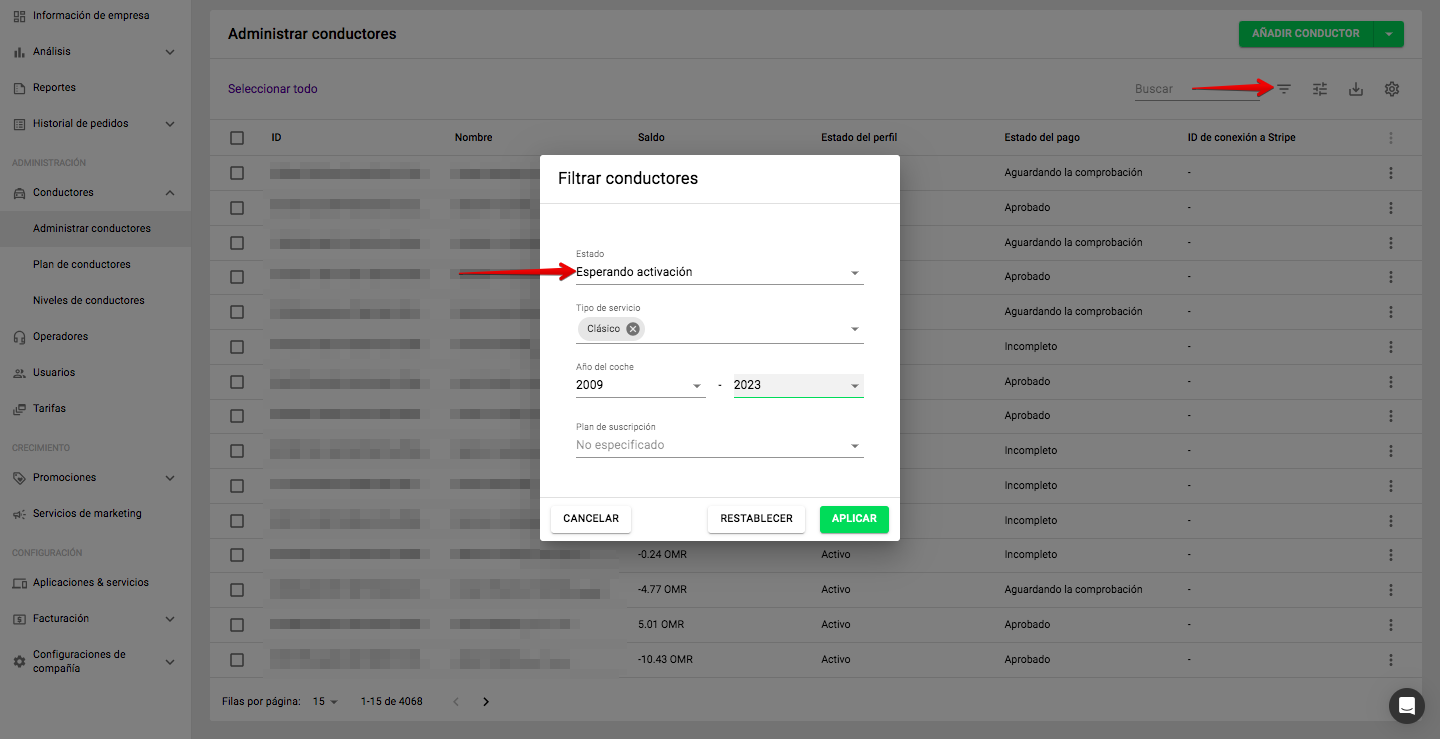Open the table header three-dot menu
Viewport: 1440px width, 739px height.
1390,138
